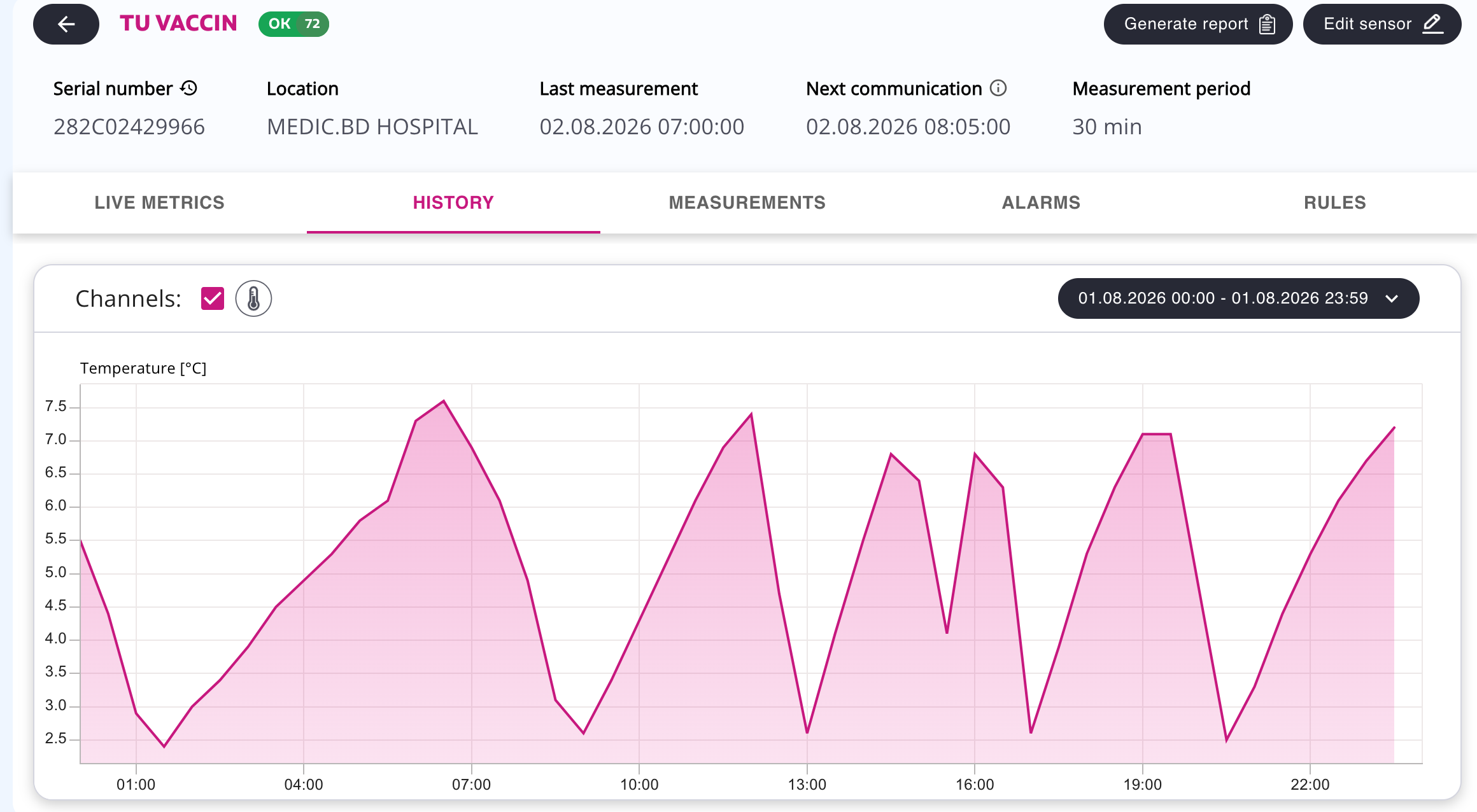Click next communication time 02.08.2026 08:05:00

908,127
